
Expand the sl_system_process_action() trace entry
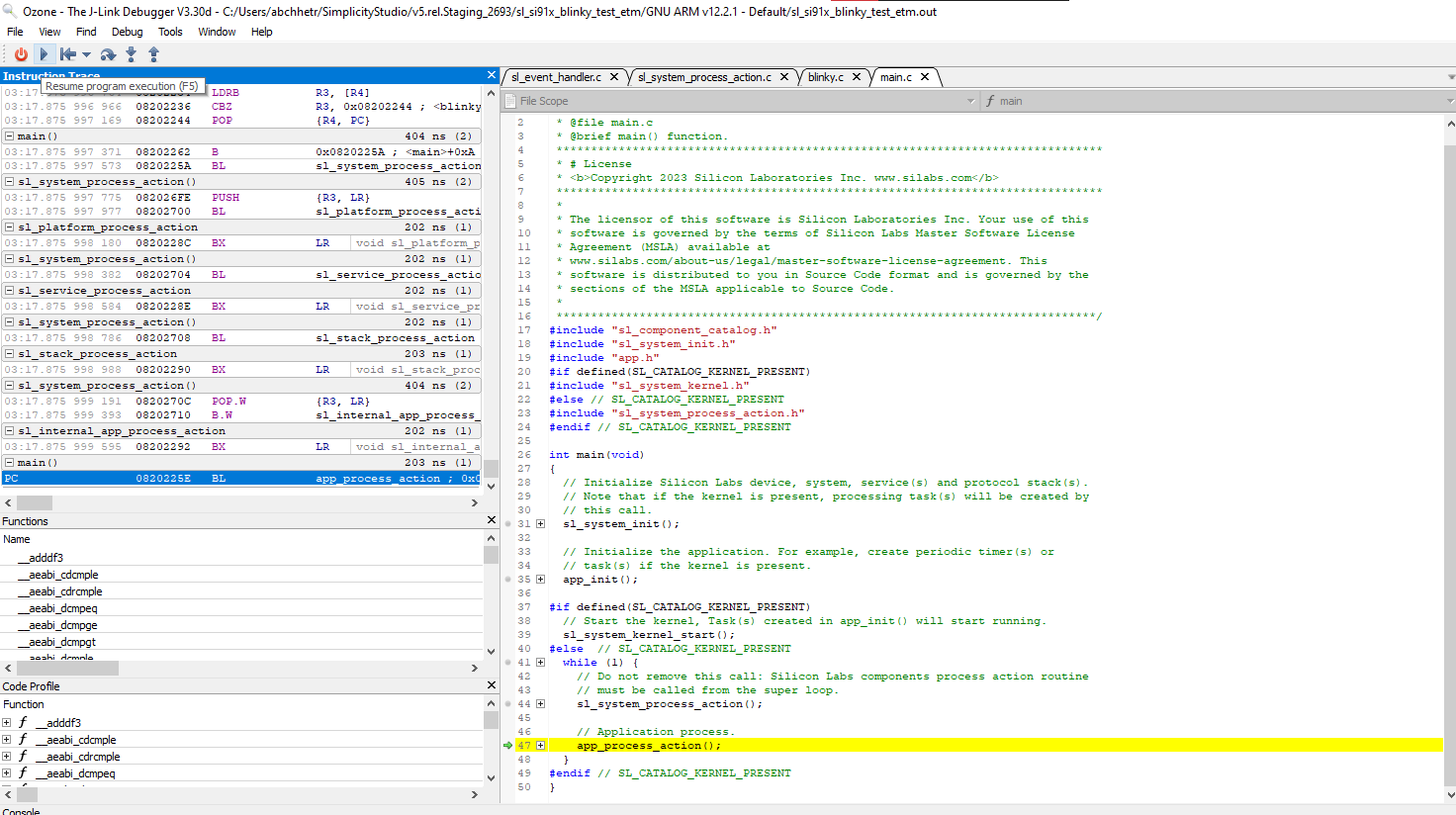point(8,181)
